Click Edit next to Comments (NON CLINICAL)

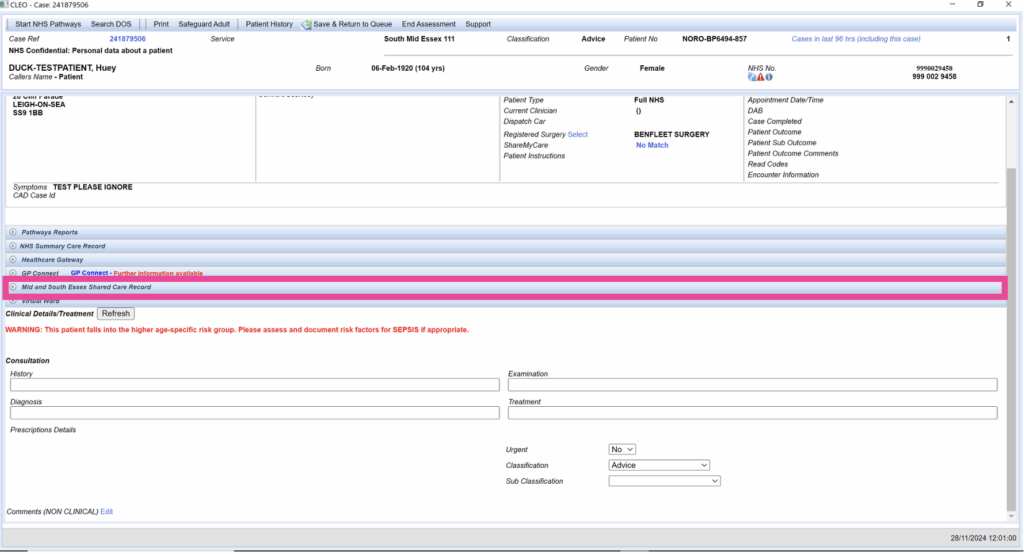(x=106, y=512)
